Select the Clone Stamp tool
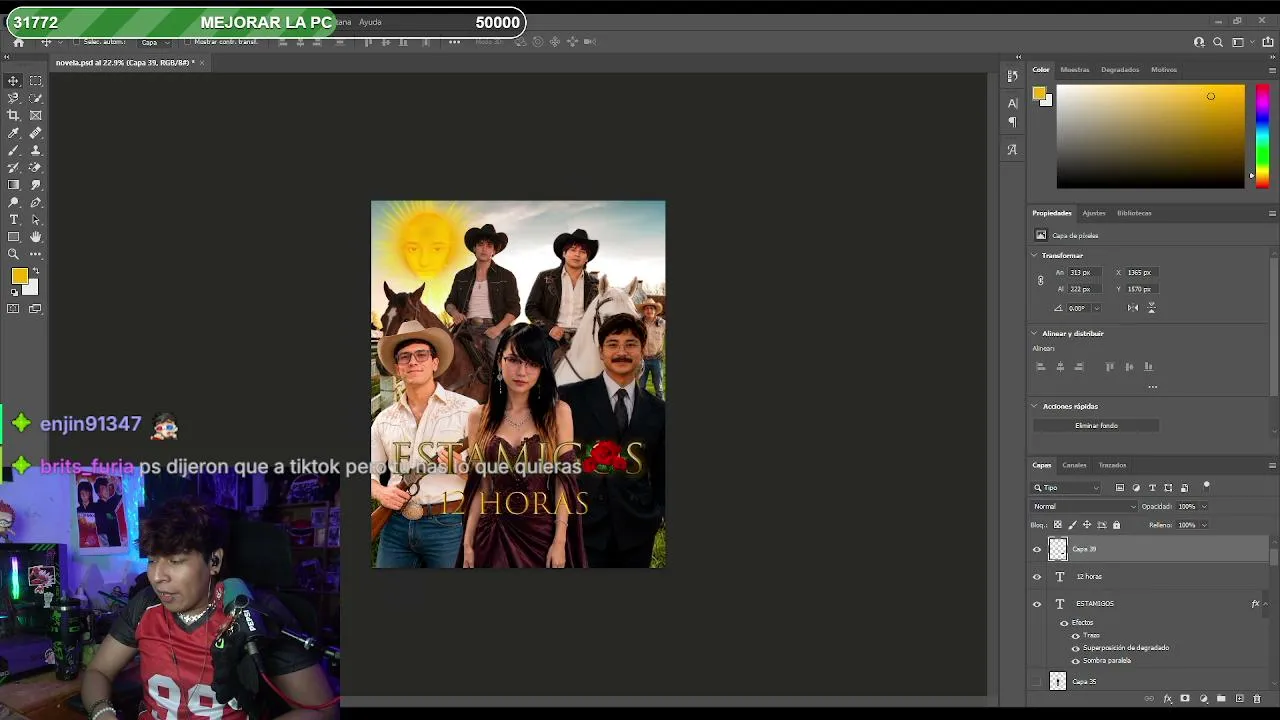 [36, 150]
